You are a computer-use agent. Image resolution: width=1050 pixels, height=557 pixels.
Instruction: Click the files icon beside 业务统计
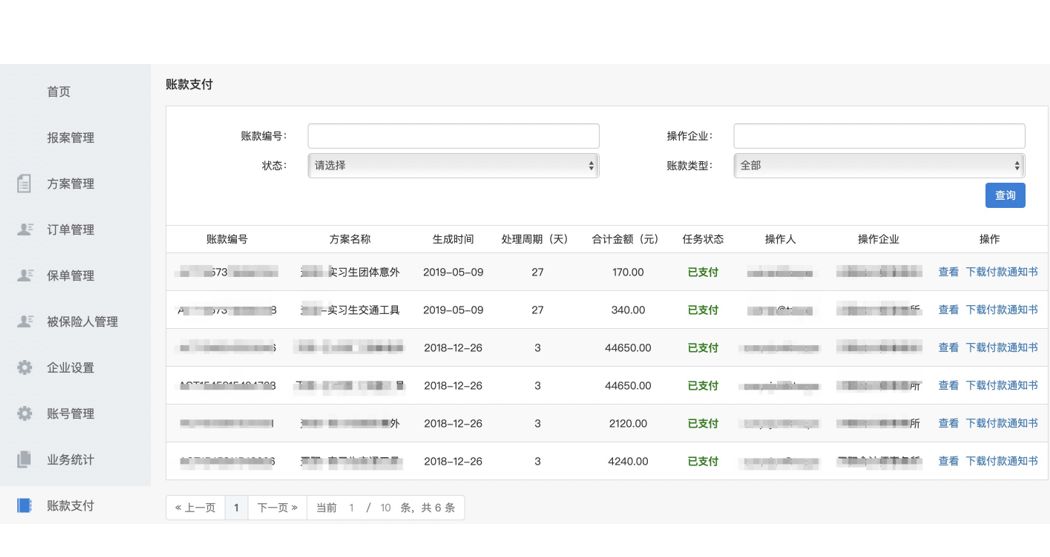pyautogui.click(x=25, y=460)
